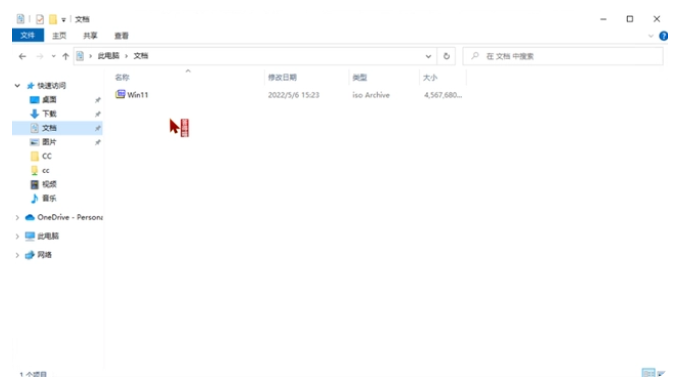
Task: Click the window system icon in title bar
Action: (x=20, y=19)
